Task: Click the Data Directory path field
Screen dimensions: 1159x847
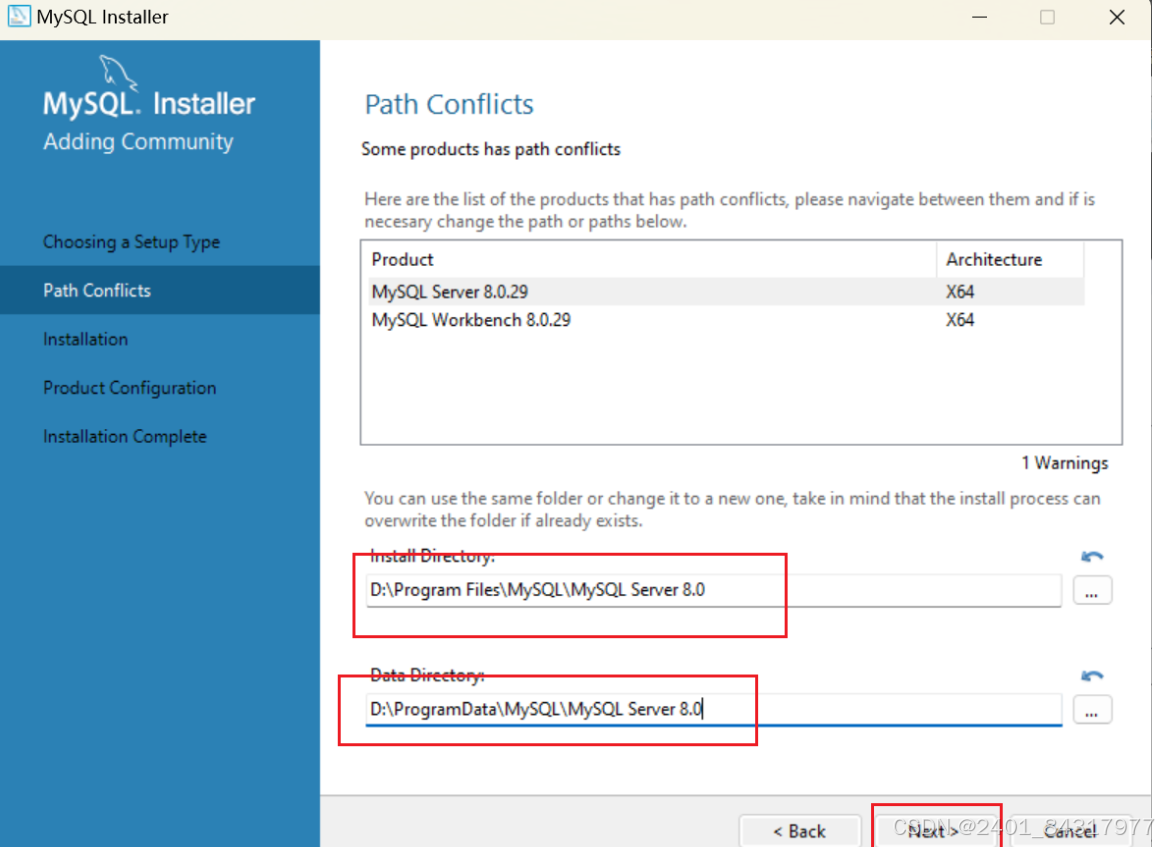Action: [x=713, y=709]
